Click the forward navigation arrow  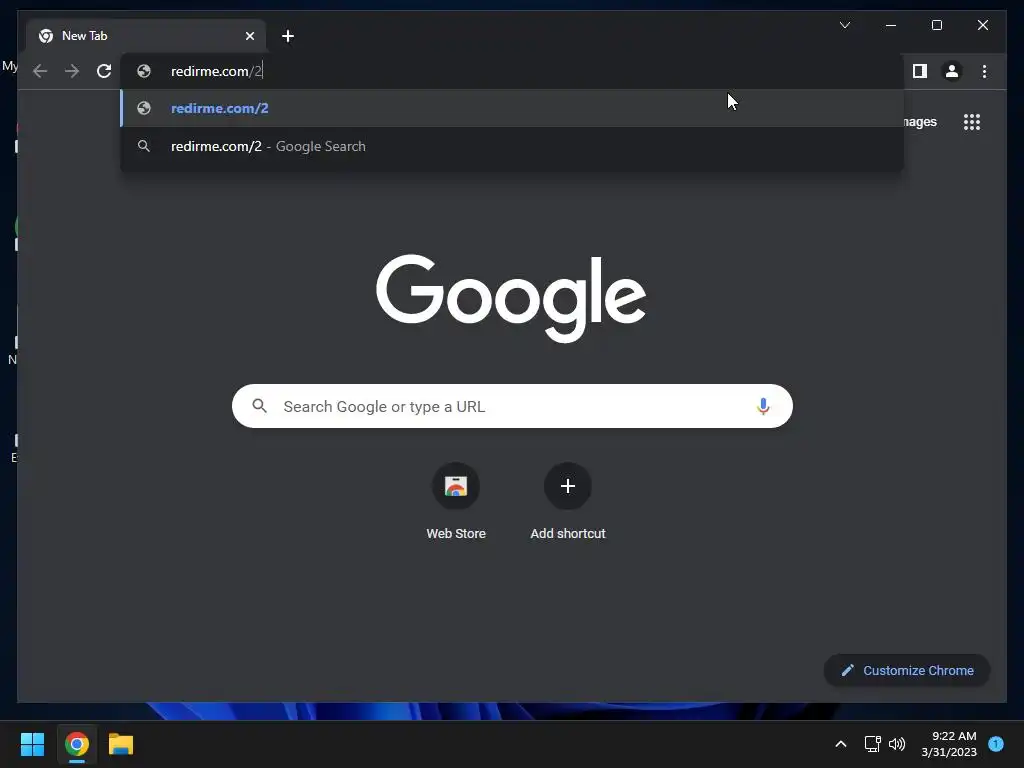point(72,71)
